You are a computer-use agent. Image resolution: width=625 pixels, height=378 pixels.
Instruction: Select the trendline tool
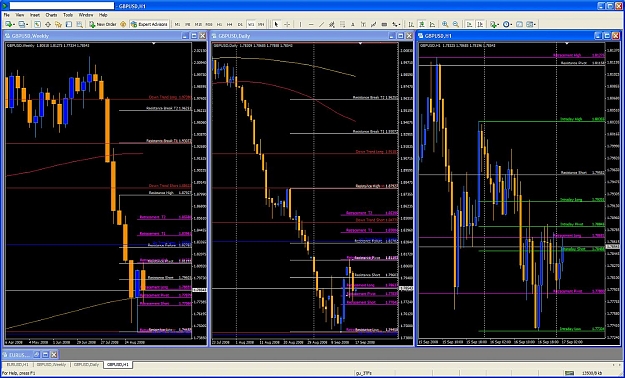(322, 24)
